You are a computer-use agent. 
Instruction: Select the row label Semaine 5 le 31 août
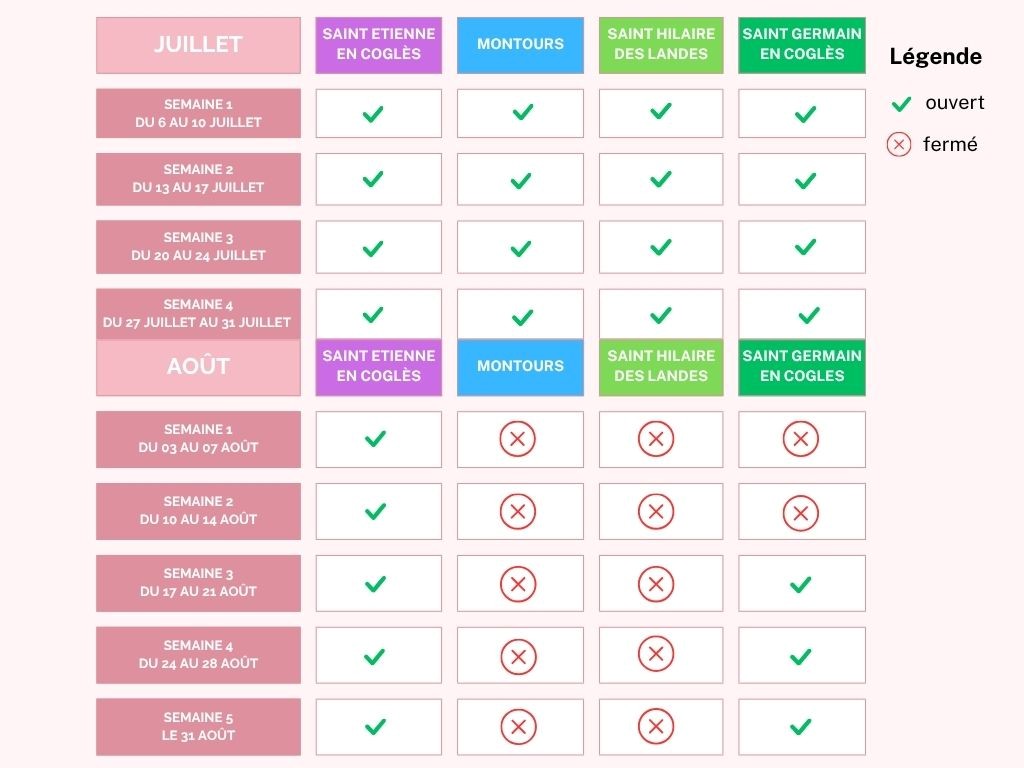click(198, 726)
